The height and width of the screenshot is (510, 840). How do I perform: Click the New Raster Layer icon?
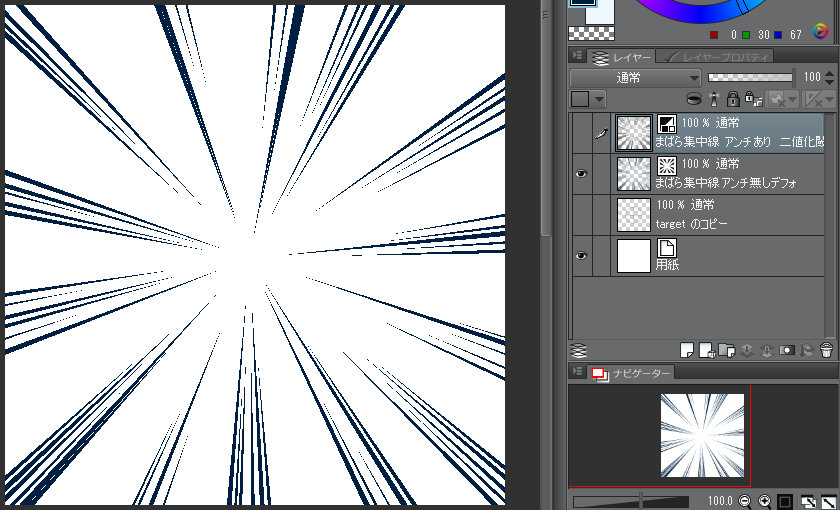point(687,350)
